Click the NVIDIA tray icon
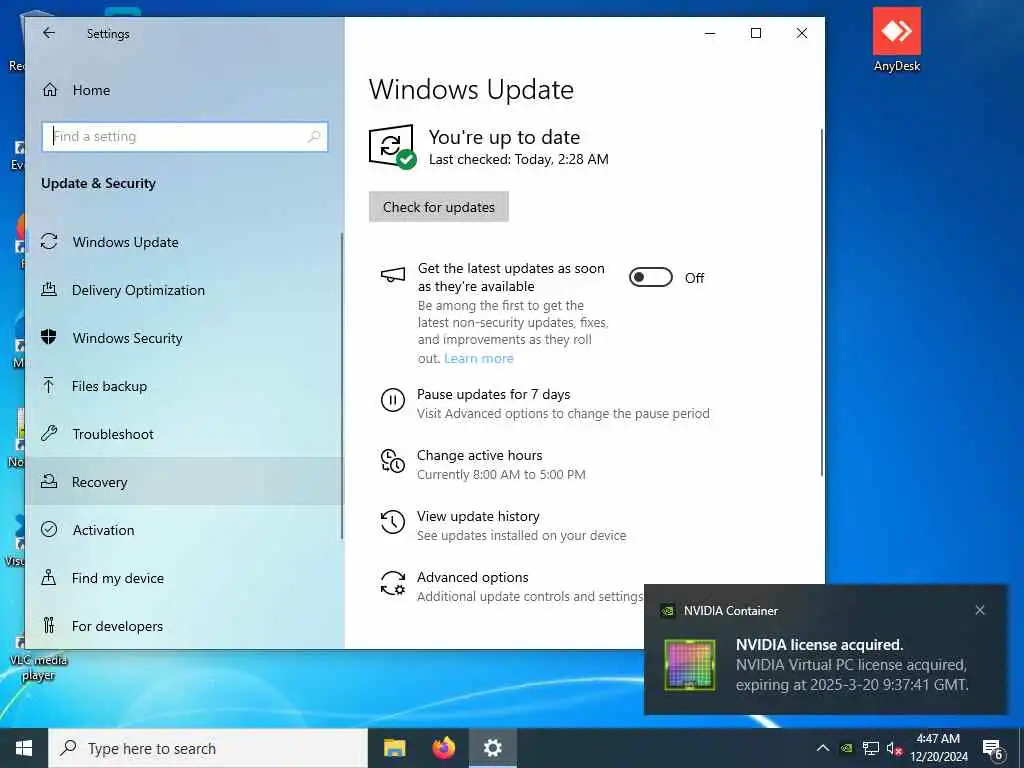Image resolution: width=1024 pixels, height=768 pixels. [x=846, y=748]
